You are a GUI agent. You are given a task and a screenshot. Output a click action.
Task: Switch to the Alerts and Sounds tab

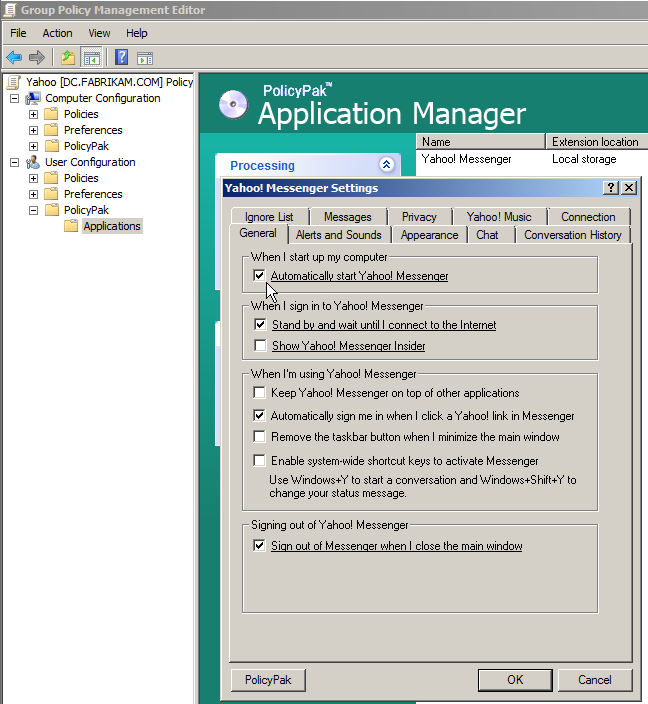(x=339, y=235)
